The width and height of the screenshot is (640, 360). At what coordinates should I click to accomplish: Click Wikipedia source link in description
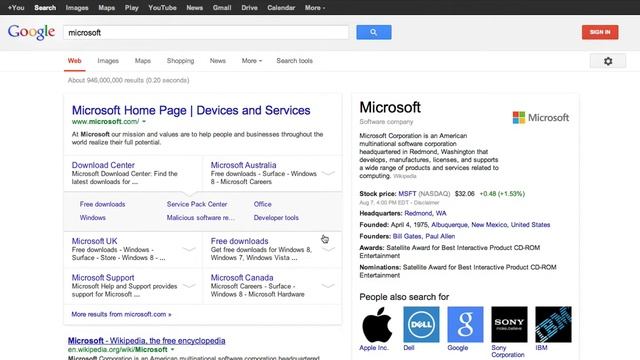tap(404, 176)
